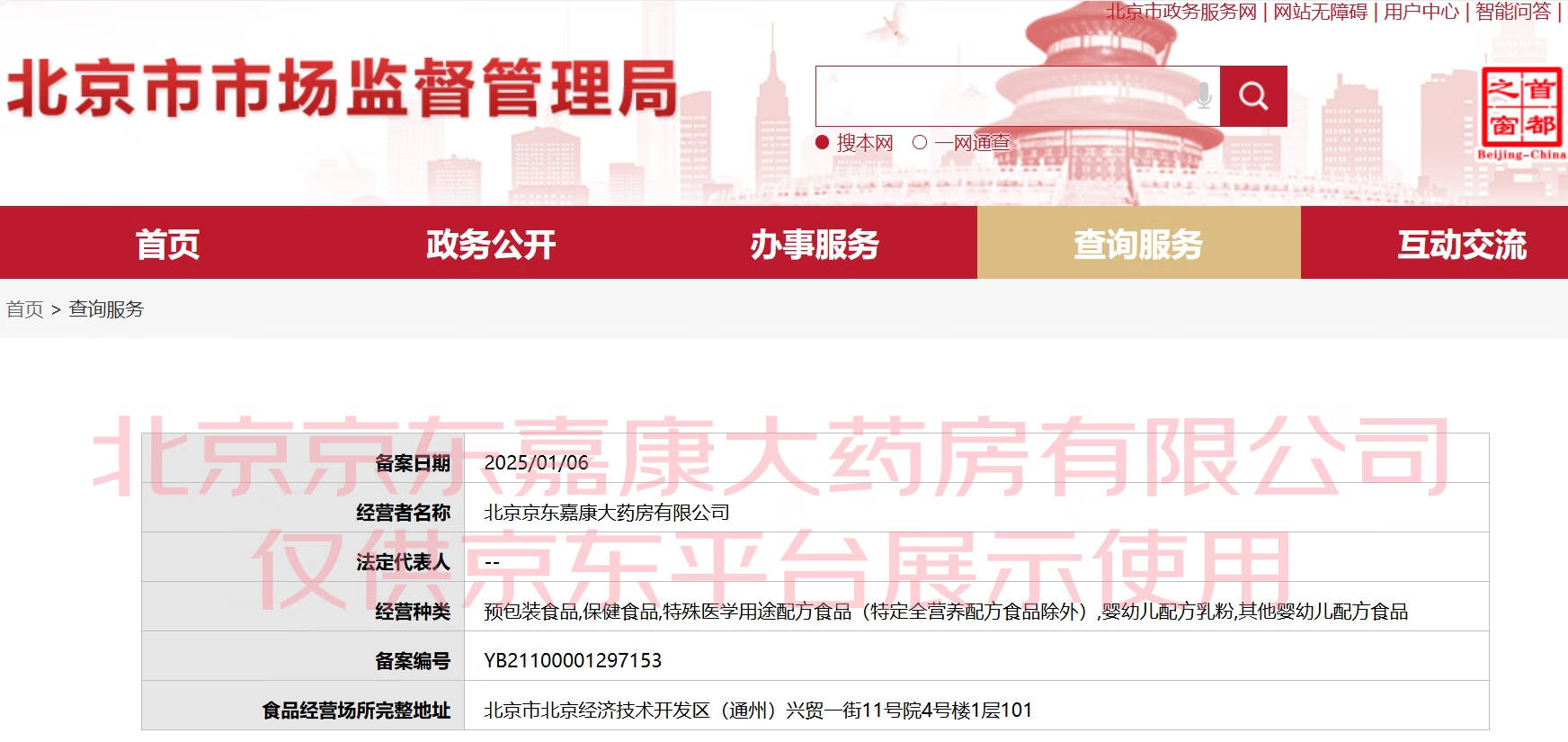The height and width of the screenshot is (742, 1568).
Task: Click the 经营种类 value starting 预包装食品
Action: pyautogui.click(x=946, y=612)
